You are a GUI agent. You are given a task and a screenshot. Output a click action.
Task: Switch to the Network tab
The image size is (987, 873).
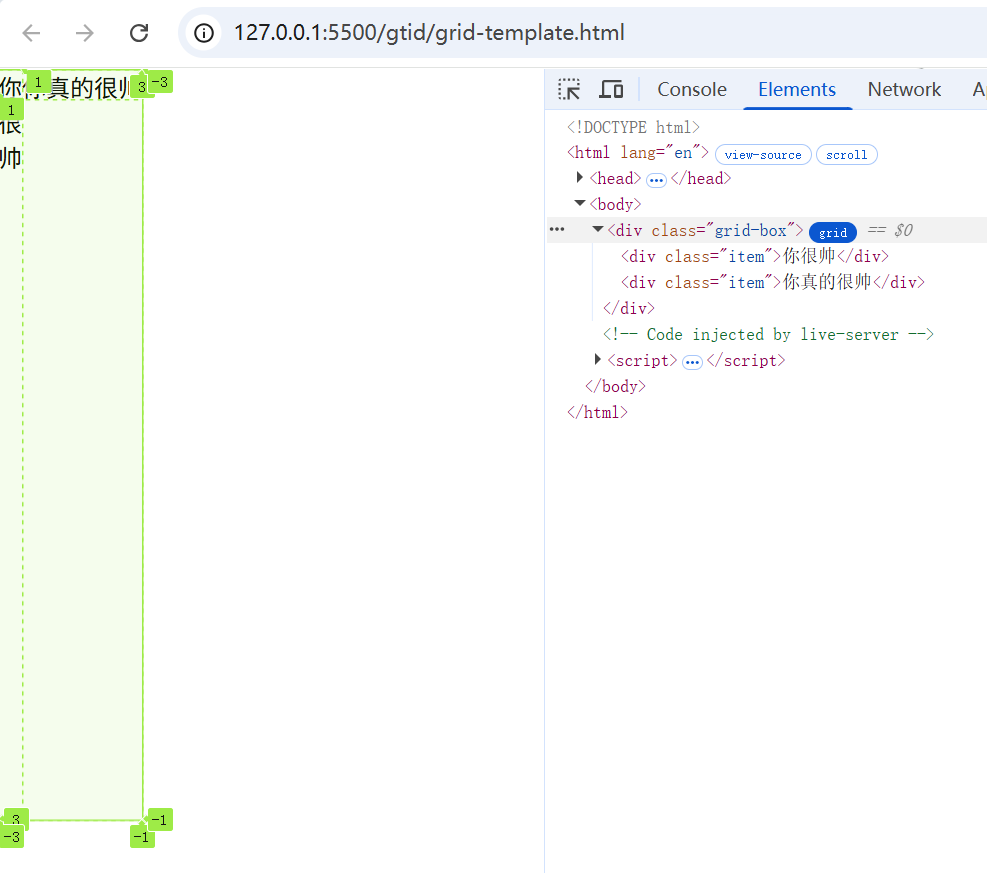[x=904, y=89]
